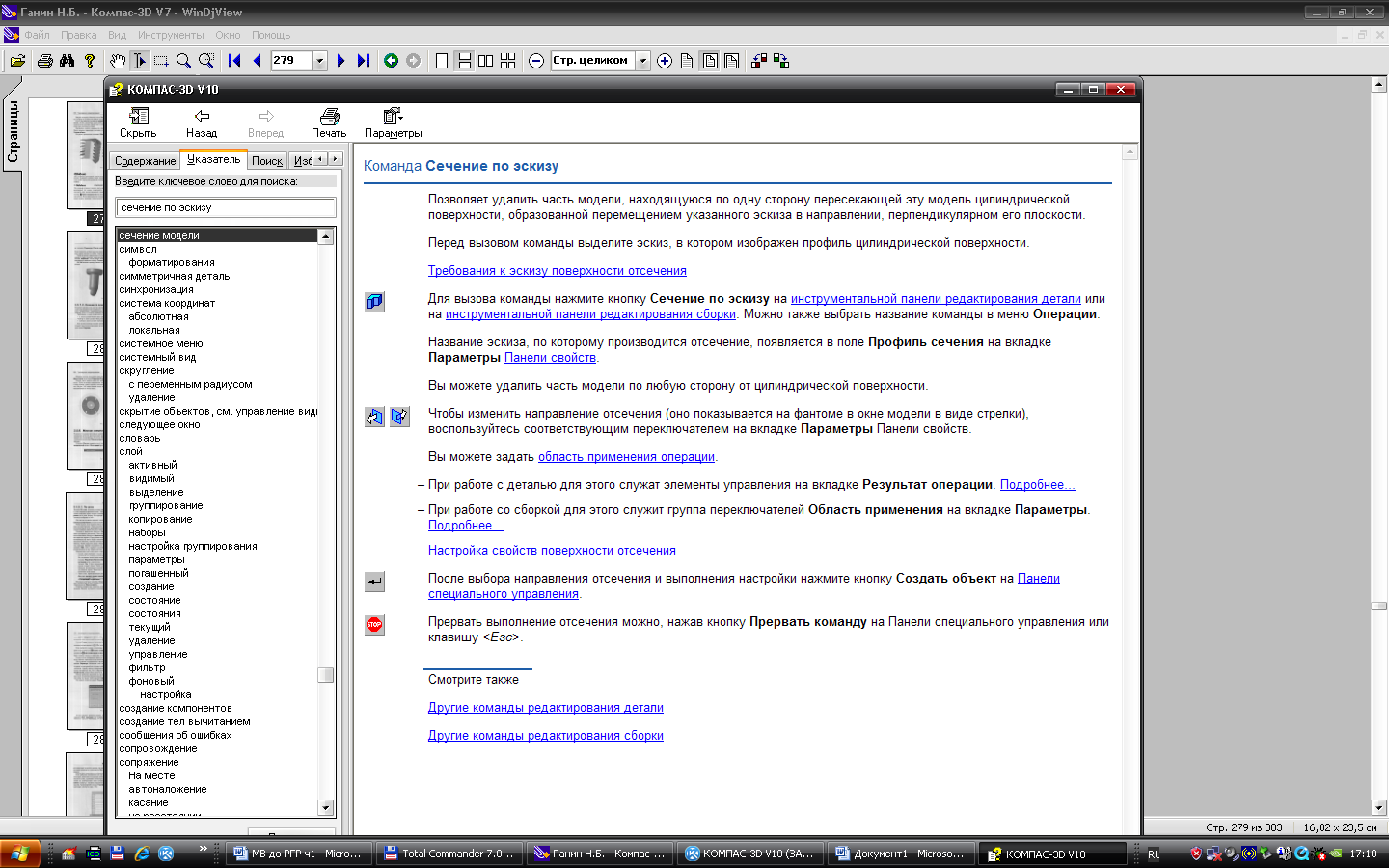Choose facing pages layout icon

(x=485, y=61)
